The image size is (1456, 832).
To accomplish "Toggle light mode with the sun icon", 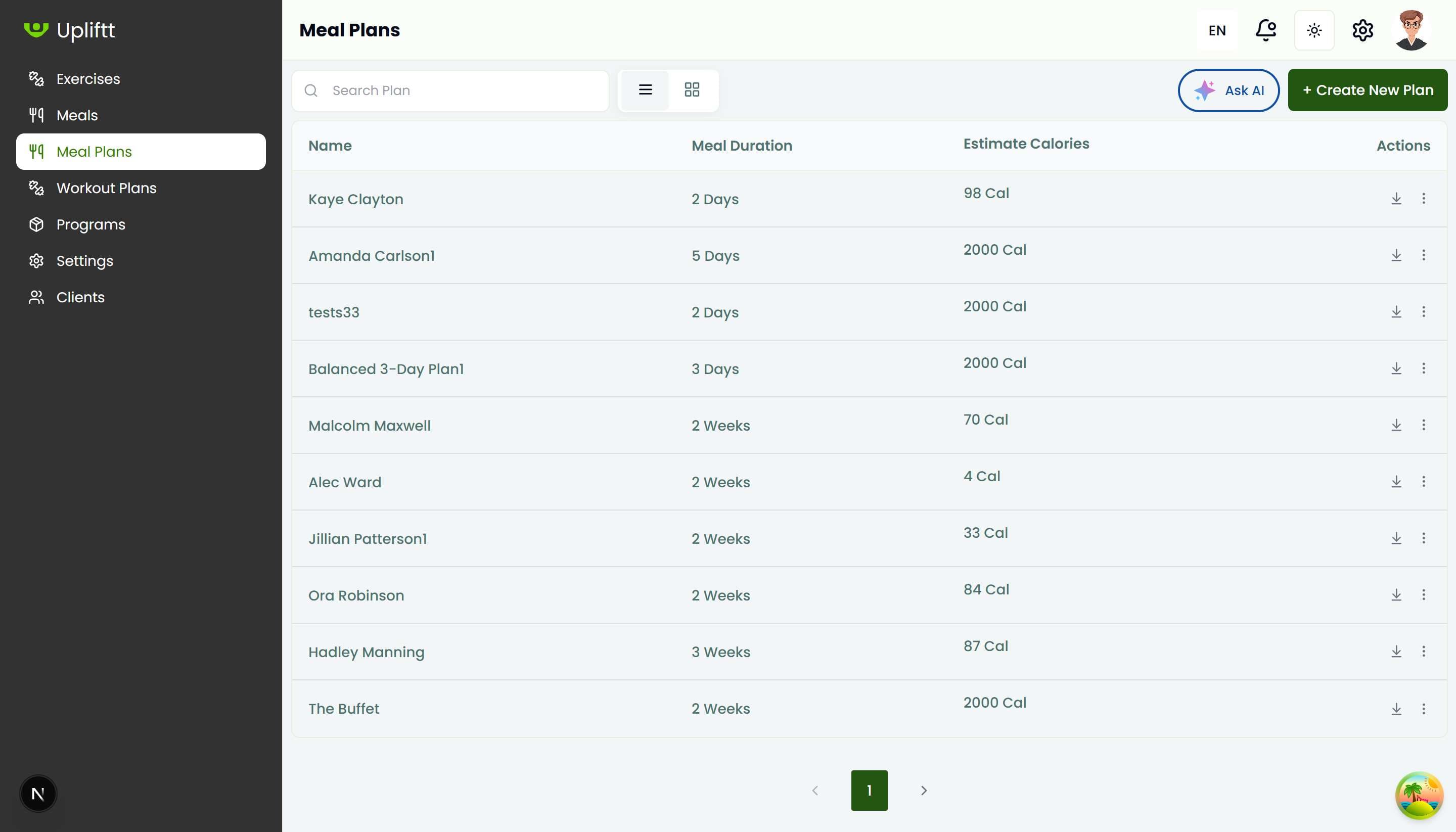I will [1314, 30].
